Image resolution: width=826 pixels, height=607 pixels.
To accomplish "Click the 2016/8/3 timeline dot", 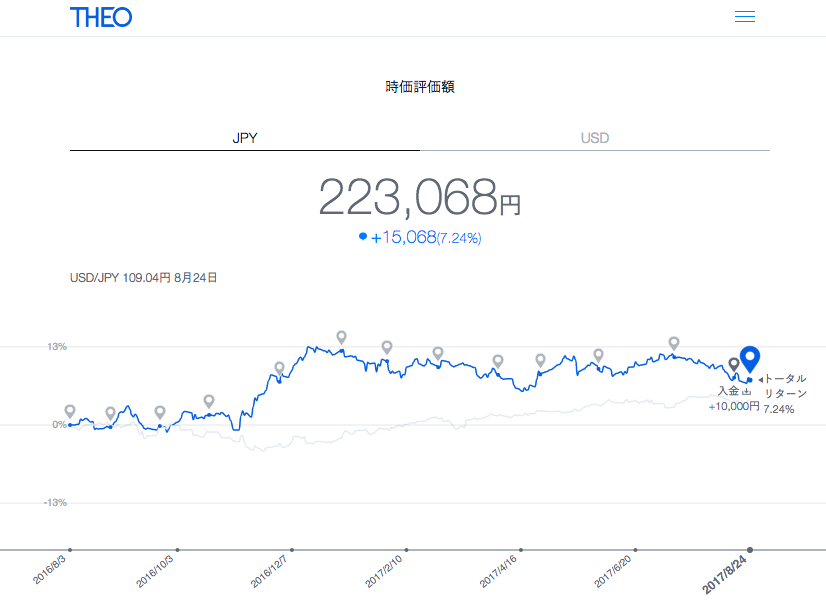I will pyautogui.click(x=70, y=550).
